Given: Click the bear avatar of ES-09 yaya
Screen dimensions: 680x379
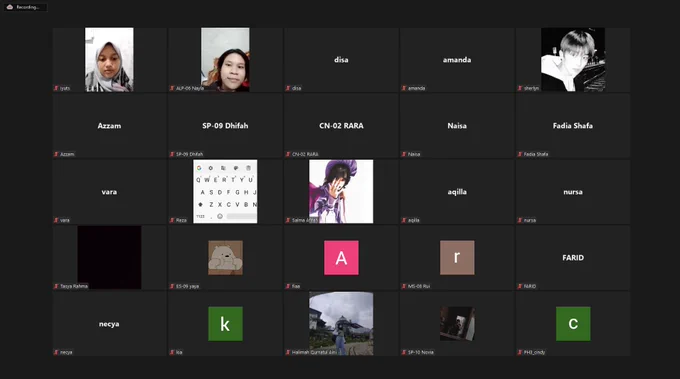Looking at the screenshot, I should [225, 258].
